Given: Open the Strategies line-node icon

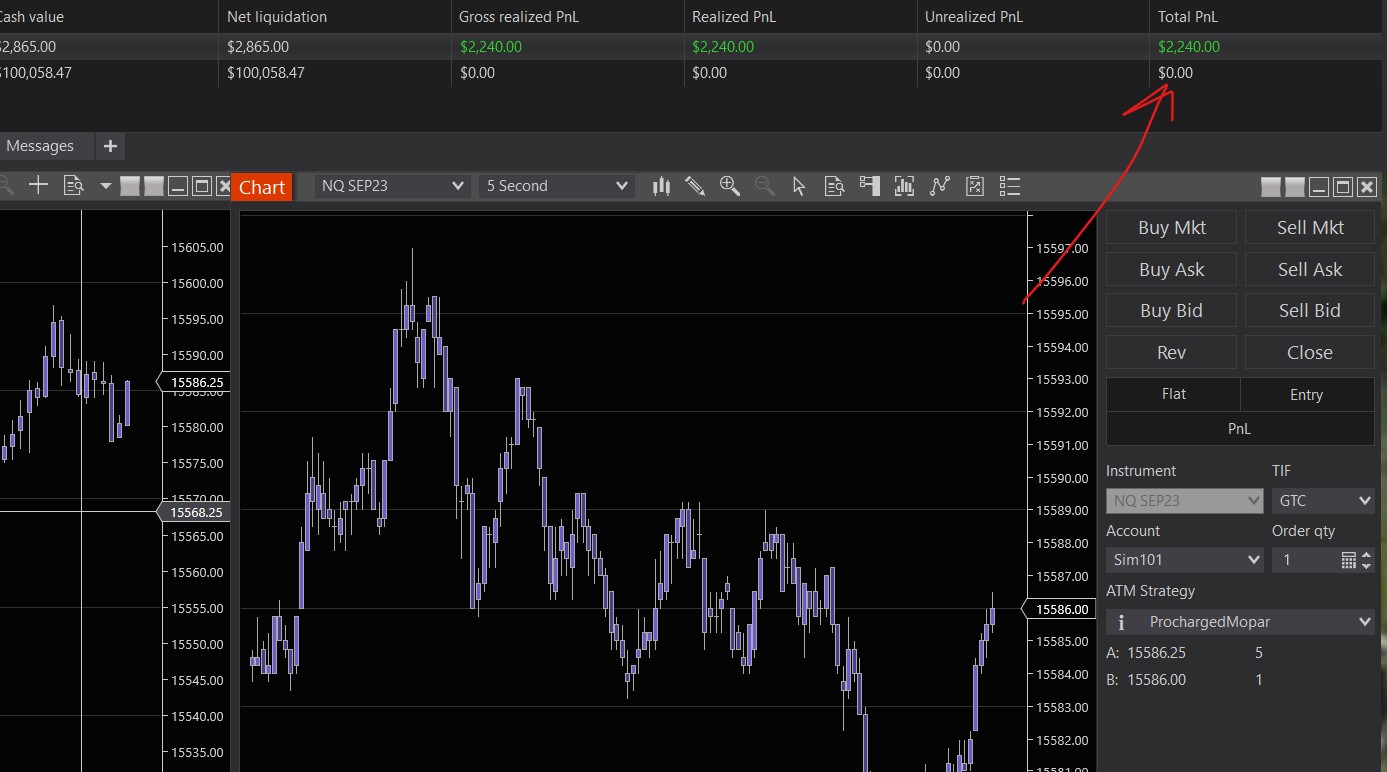Looking at the screenshot, I should 939,186.
